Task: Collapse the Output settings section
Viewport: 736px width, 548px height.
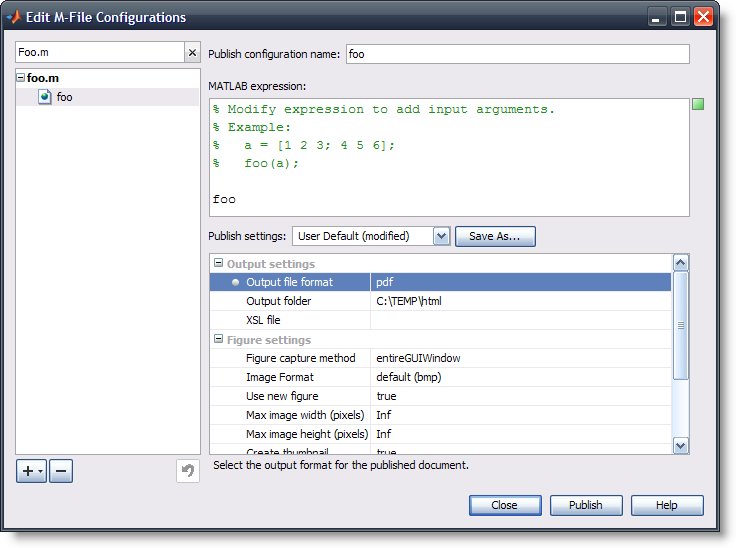Action: click(218, 264)
